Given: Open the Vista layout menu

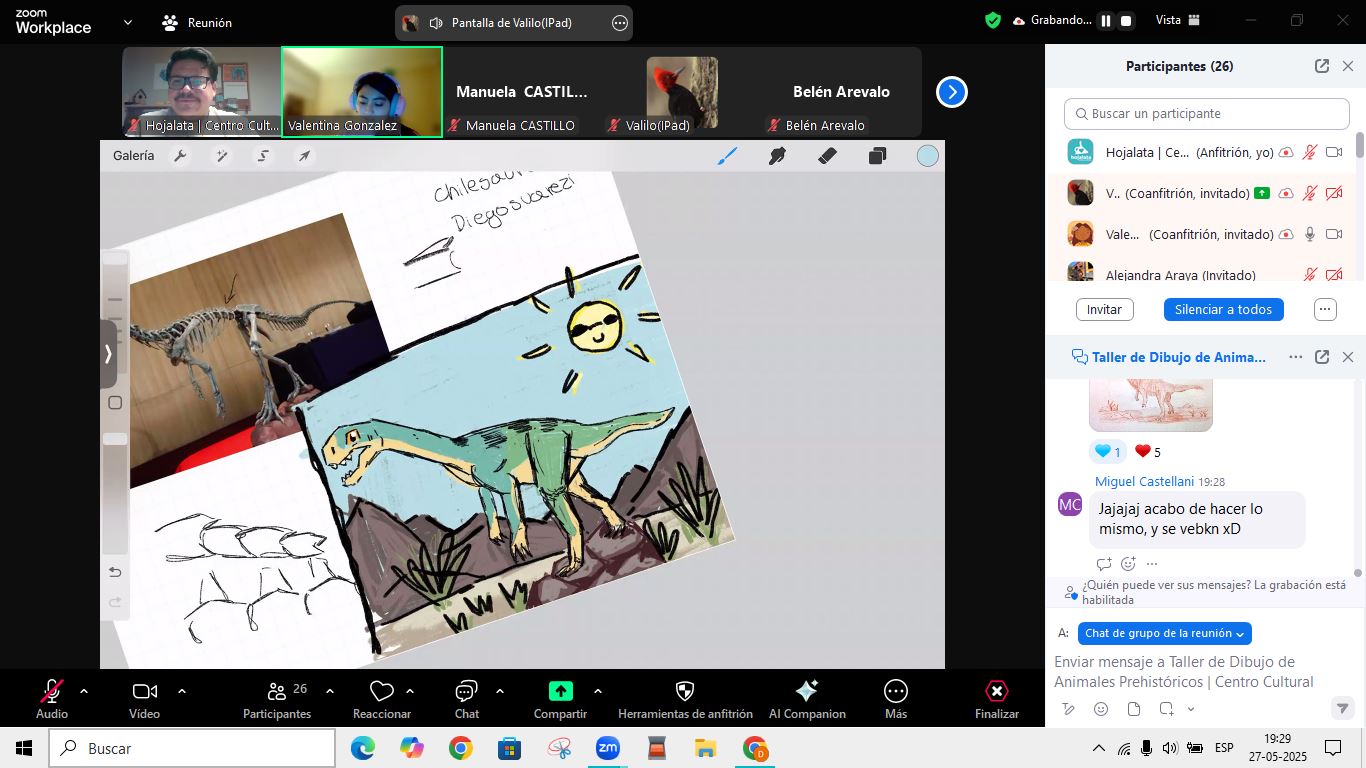Looking at the screenshot, I should click(1178, 20).
